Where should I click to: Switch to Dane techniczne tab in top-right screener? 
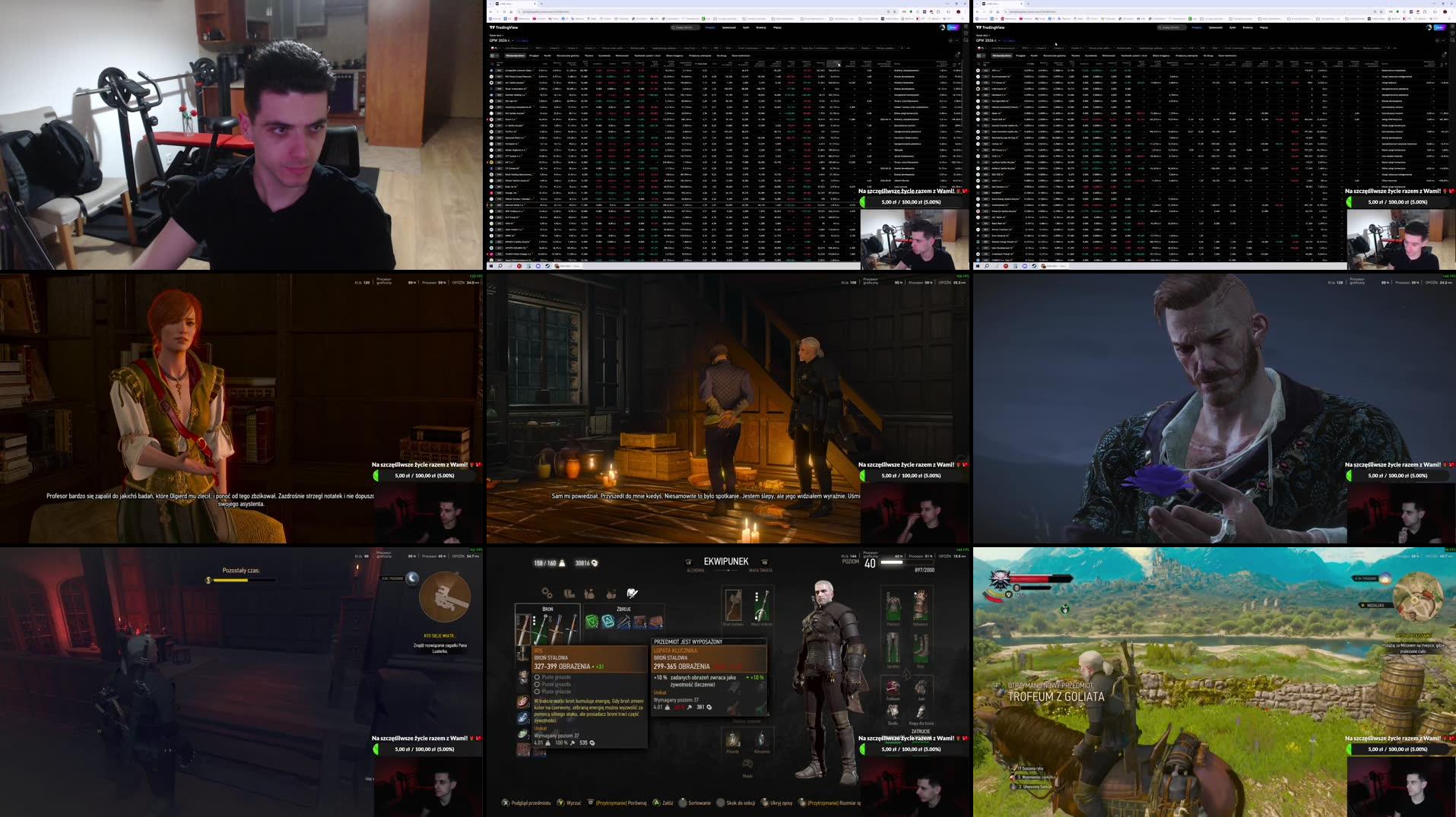(x=1227, y=55)
